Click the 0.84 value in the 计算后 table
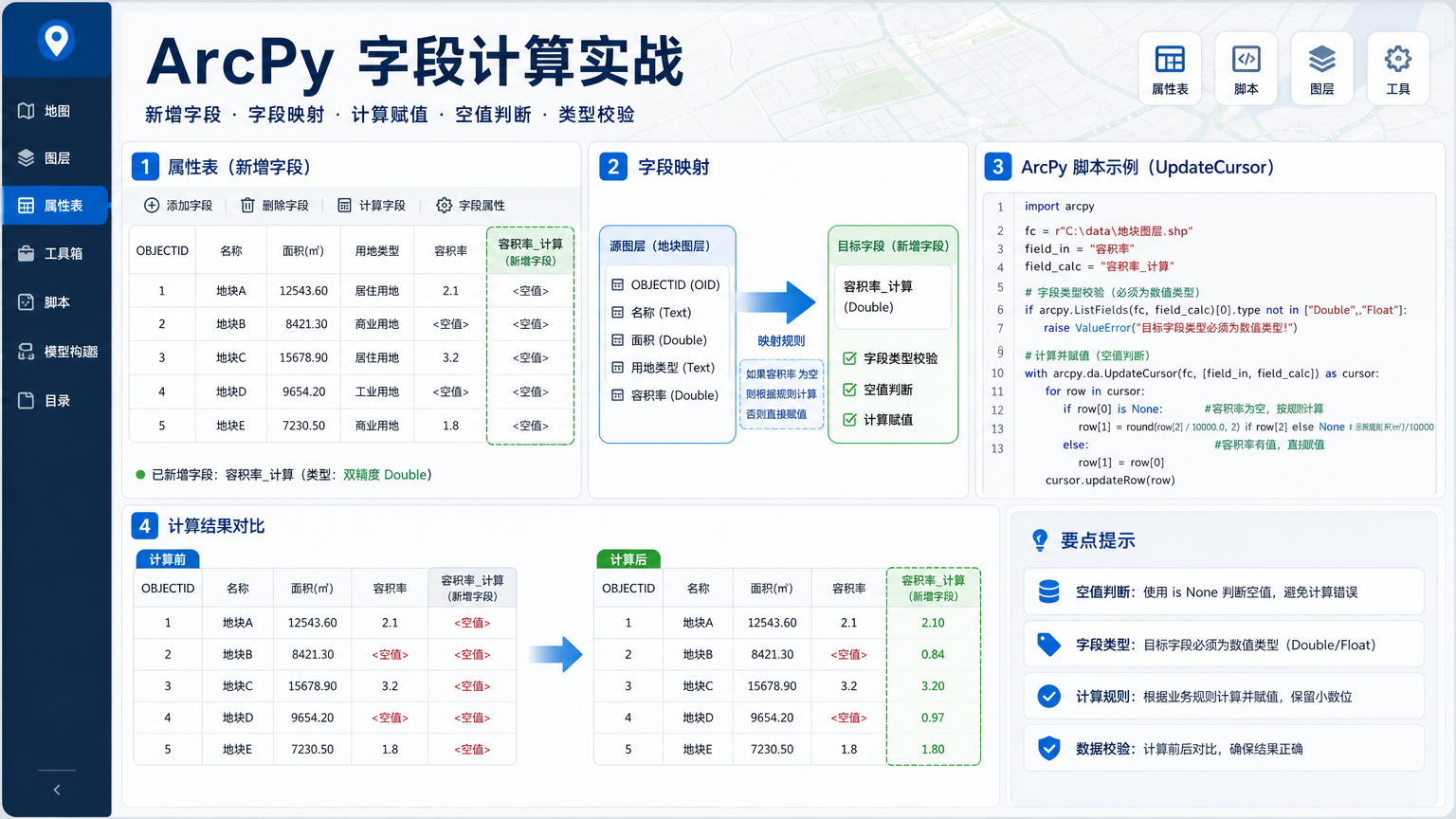Screen dimensions: 1456x819 933,654
